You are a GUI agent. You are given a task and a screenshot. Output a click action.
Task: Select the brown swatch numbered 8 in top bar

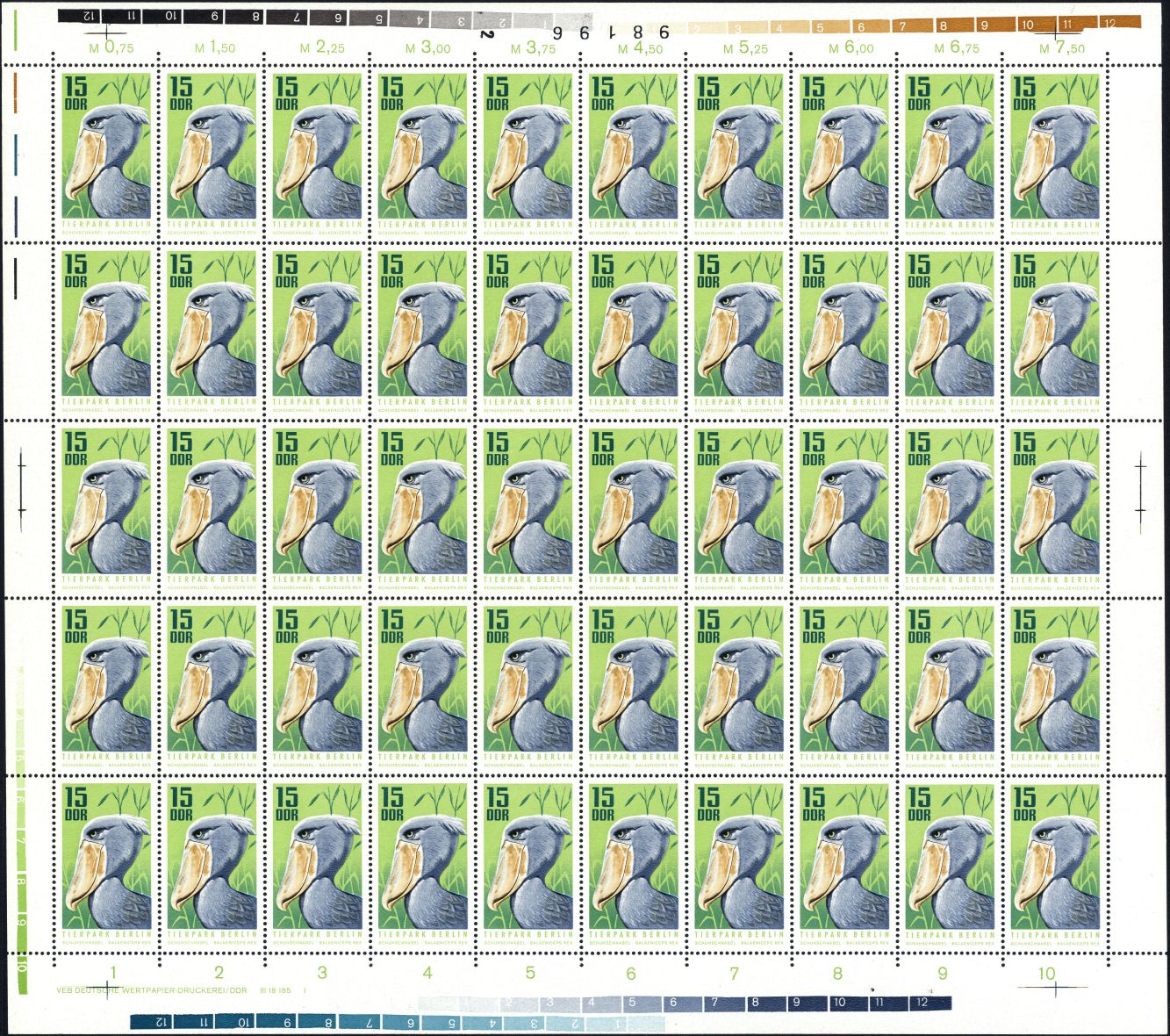943,25
